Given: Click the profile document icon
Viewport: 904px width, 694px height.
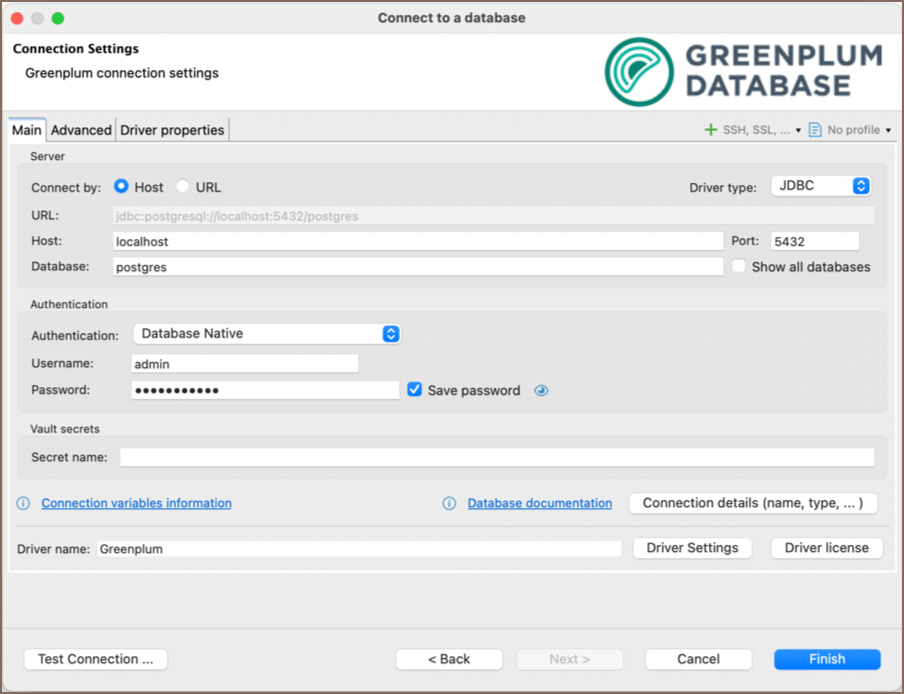Looking at the screenshot, I should [x=815, y=130].
